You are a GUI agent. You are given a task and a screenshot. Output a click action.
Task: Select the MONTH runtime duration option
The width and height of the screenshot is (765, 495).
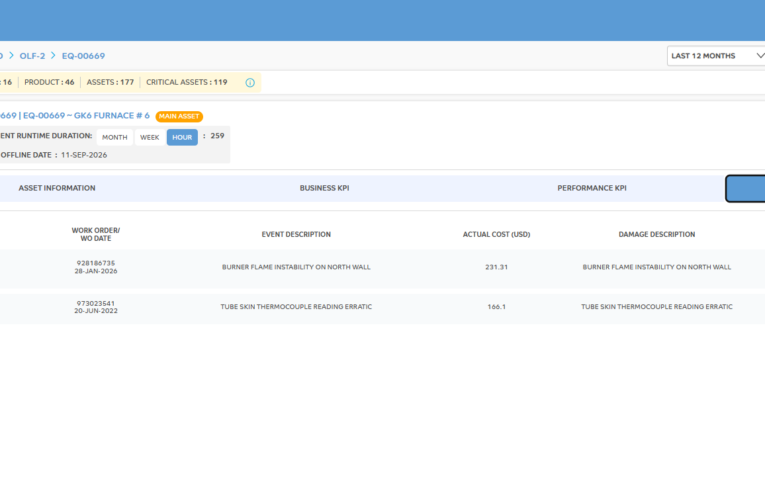click(115, 137)
